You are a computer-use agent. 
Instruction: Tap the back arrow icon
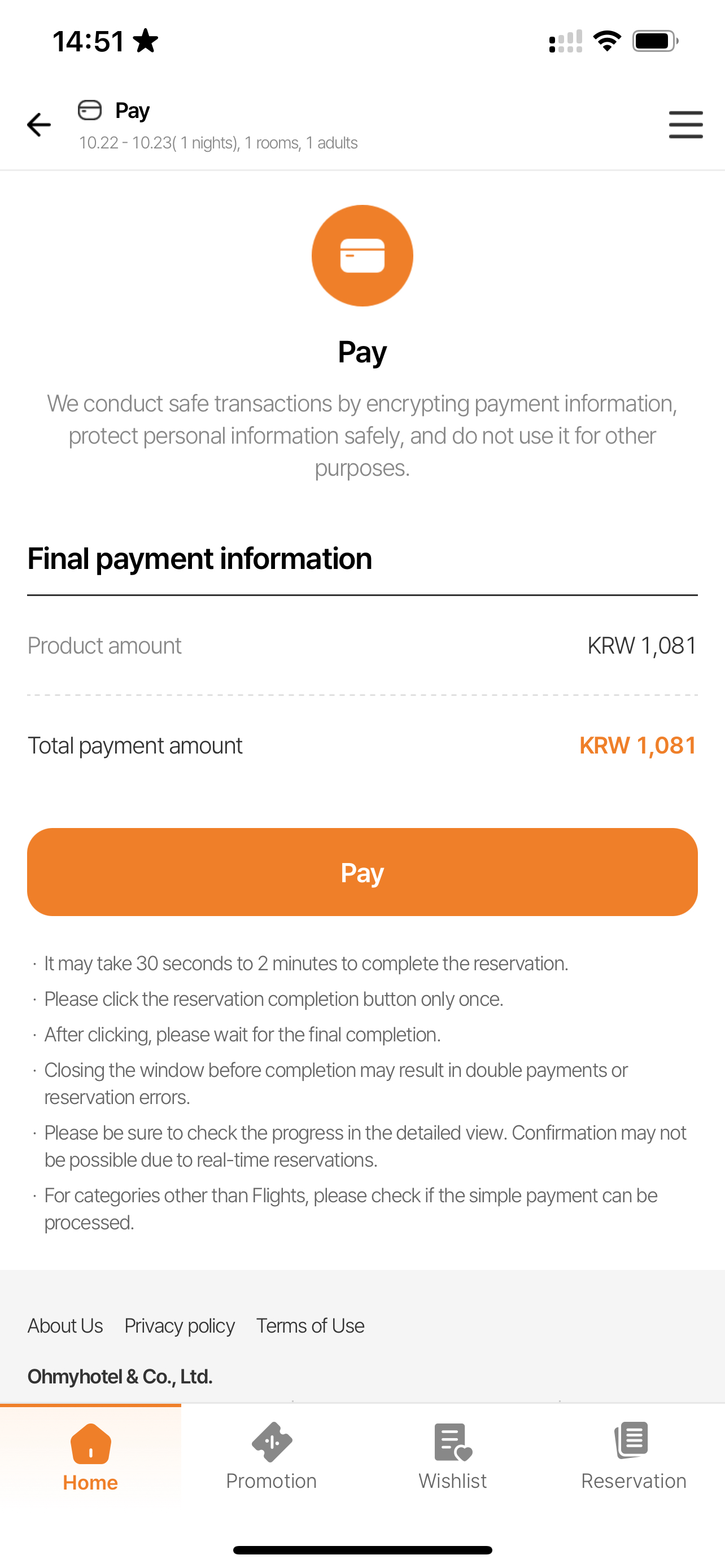(x=39, y=125)
